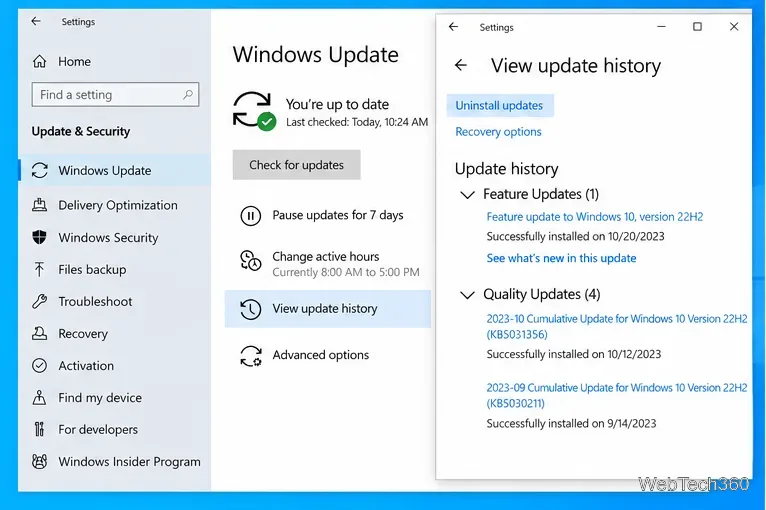Viewport: 766px width, 510px height.
Task: Open Feature update to Windows 10, version 22H2 link
Action: click(595, 217)
